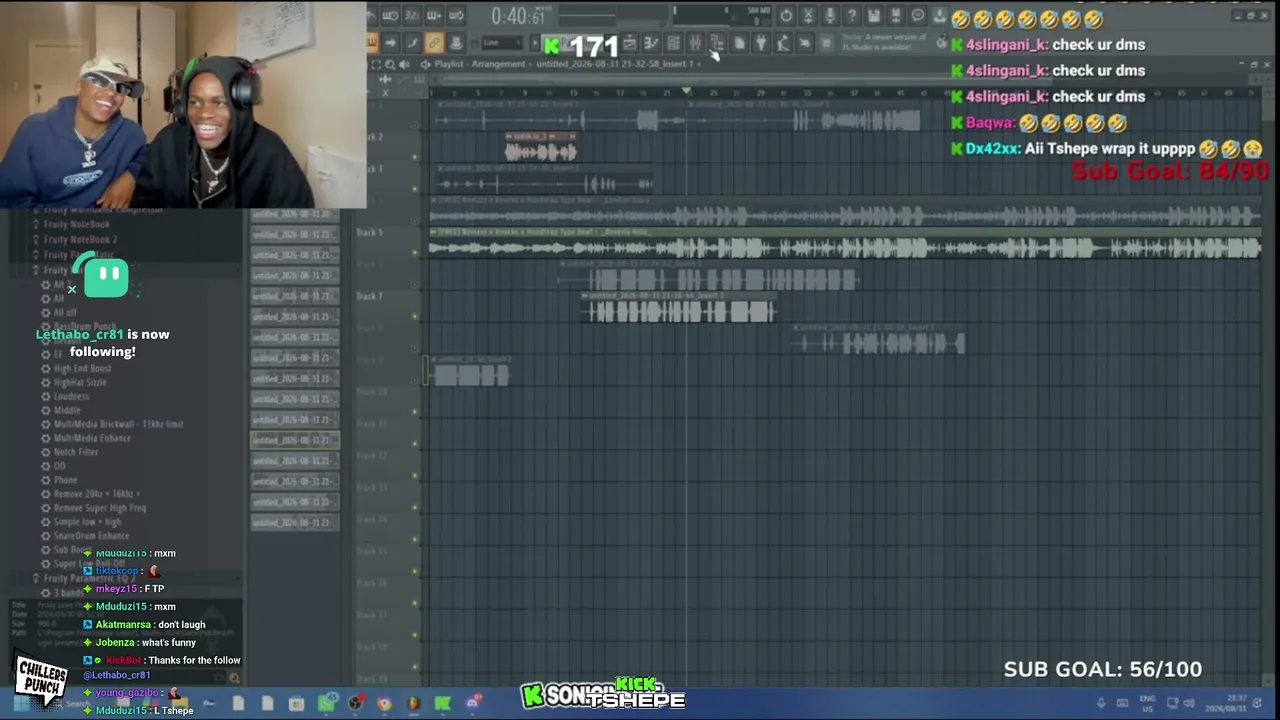Click the speaker icon in Playlist header
Screen dimensions: 1280x720
pyautogui.click(x=404, y=64)
